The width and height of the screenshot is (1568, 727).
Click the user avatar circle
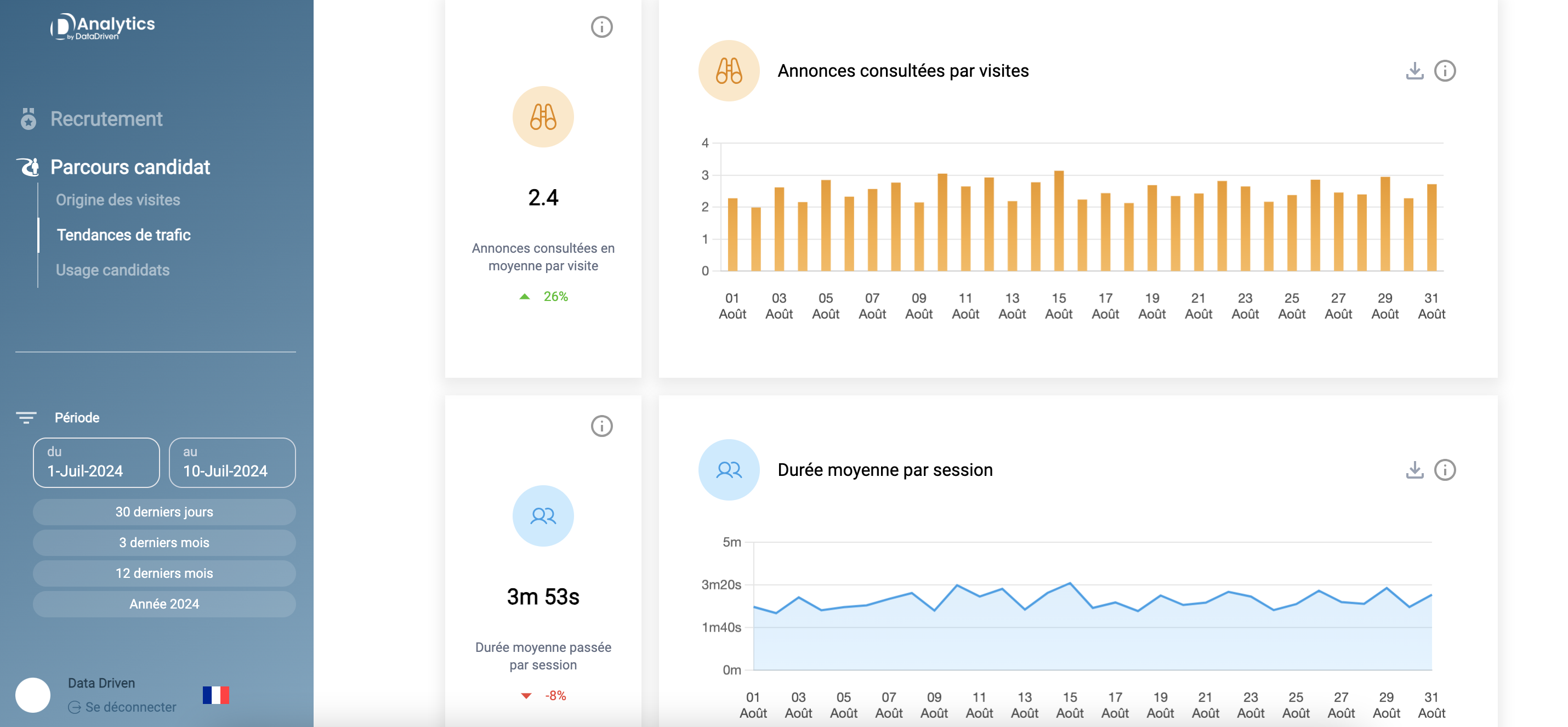33,695
